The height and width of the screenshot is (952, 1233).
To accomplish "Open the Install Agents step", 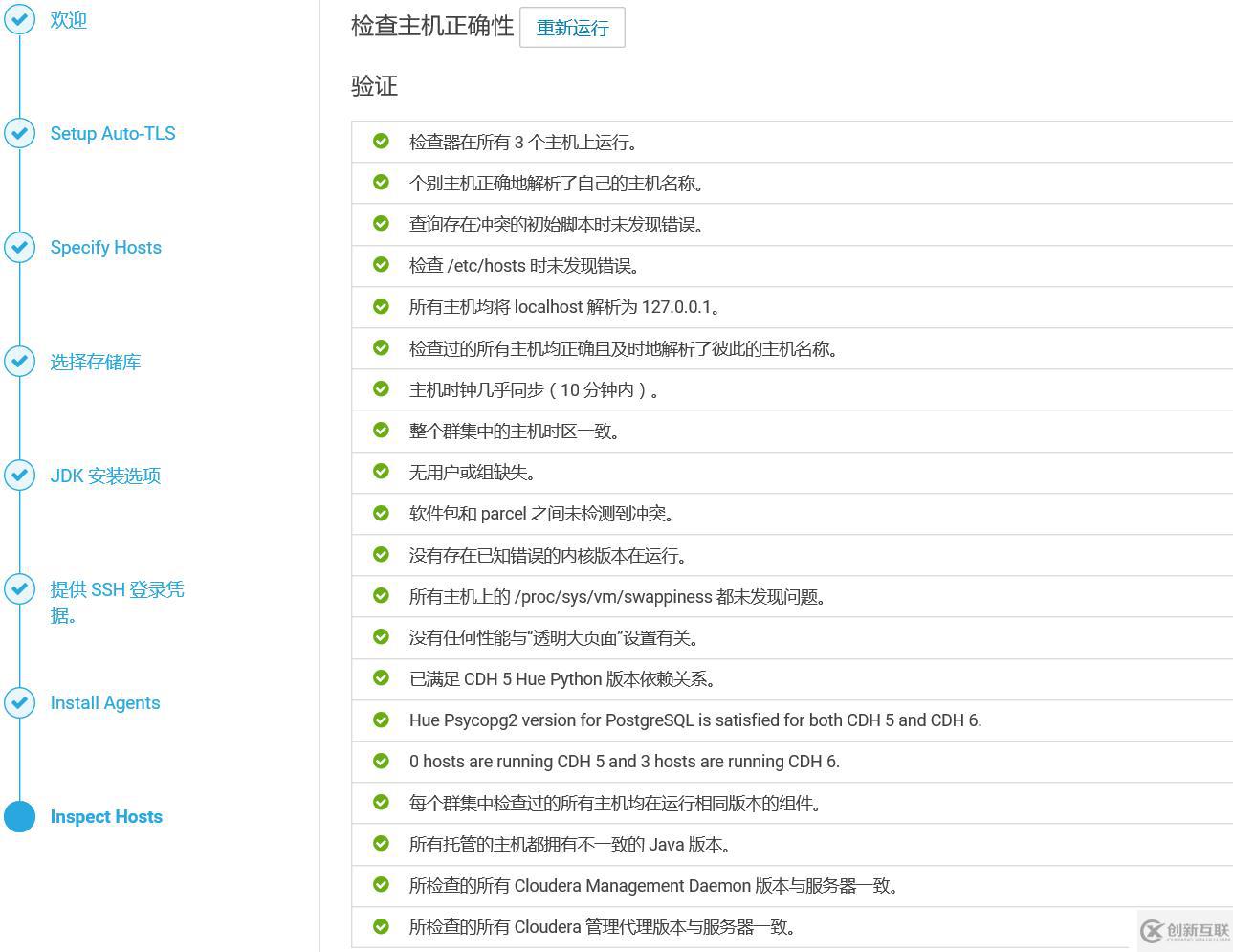I will (105, 703).
